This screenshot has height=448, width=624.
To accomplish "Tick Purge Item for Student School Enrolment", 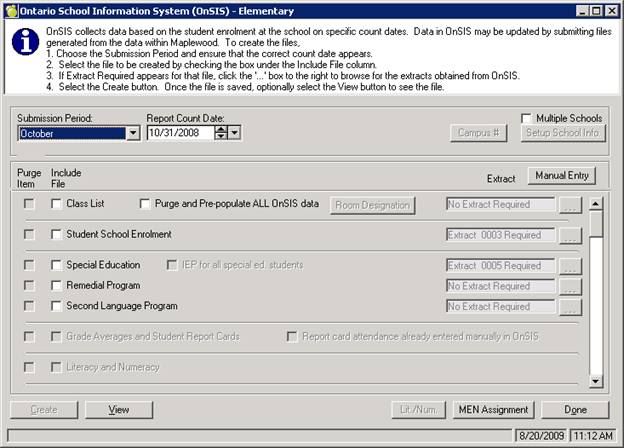I will (29, 235).
